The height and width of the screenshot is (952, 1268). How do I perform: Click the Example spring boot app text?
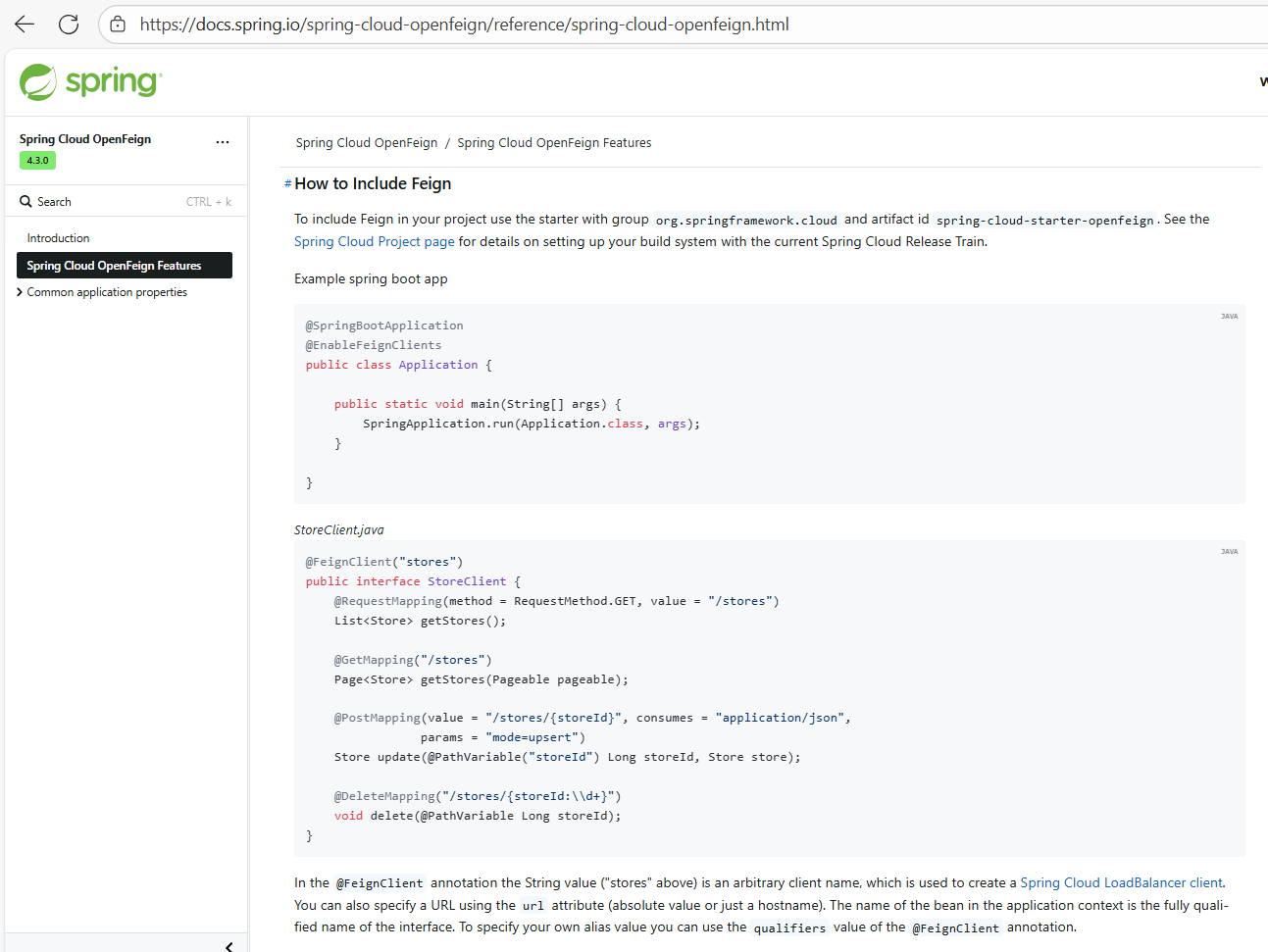[371, 278]
